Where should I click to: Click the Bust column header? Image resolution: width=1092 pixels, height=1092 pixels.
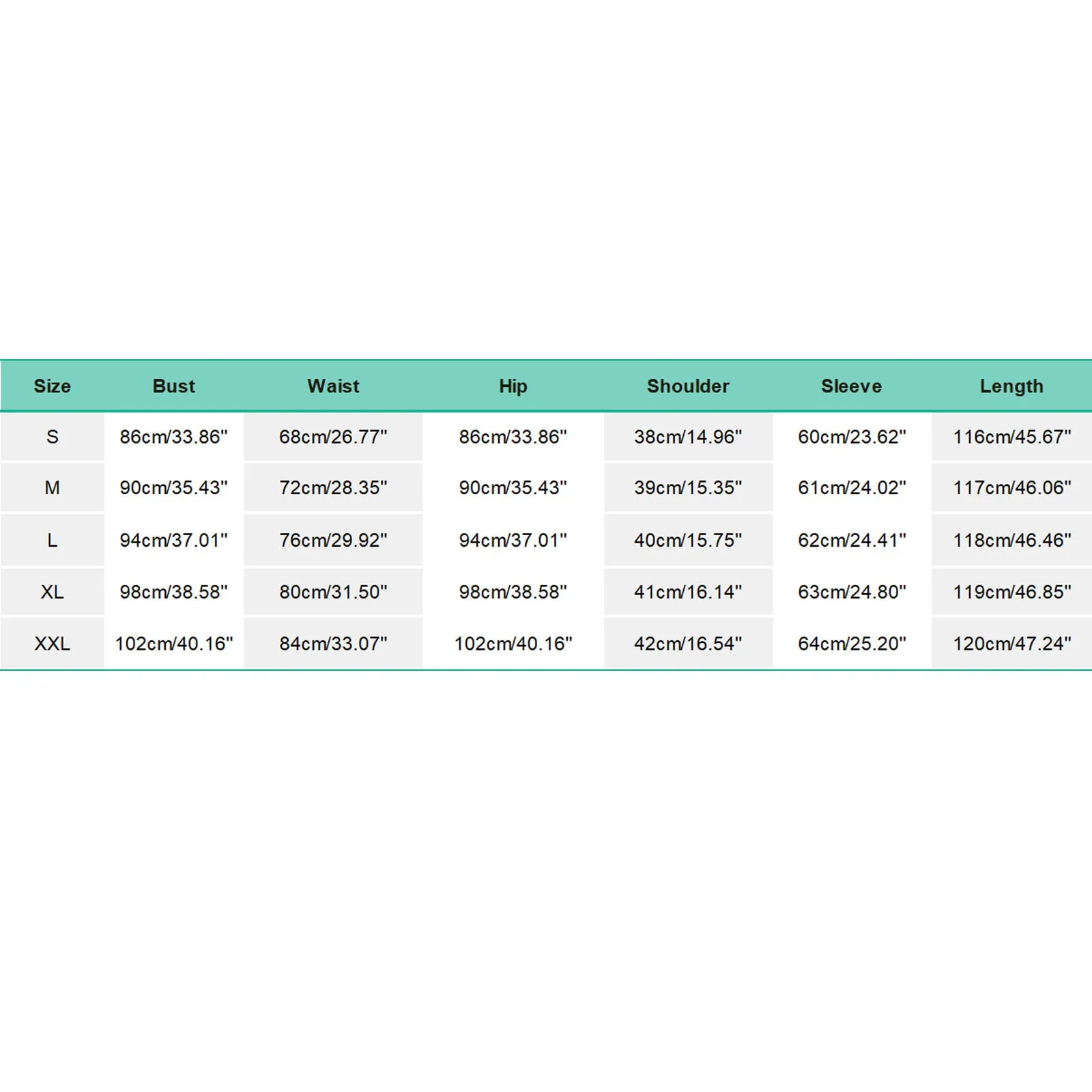click(173, 386)
